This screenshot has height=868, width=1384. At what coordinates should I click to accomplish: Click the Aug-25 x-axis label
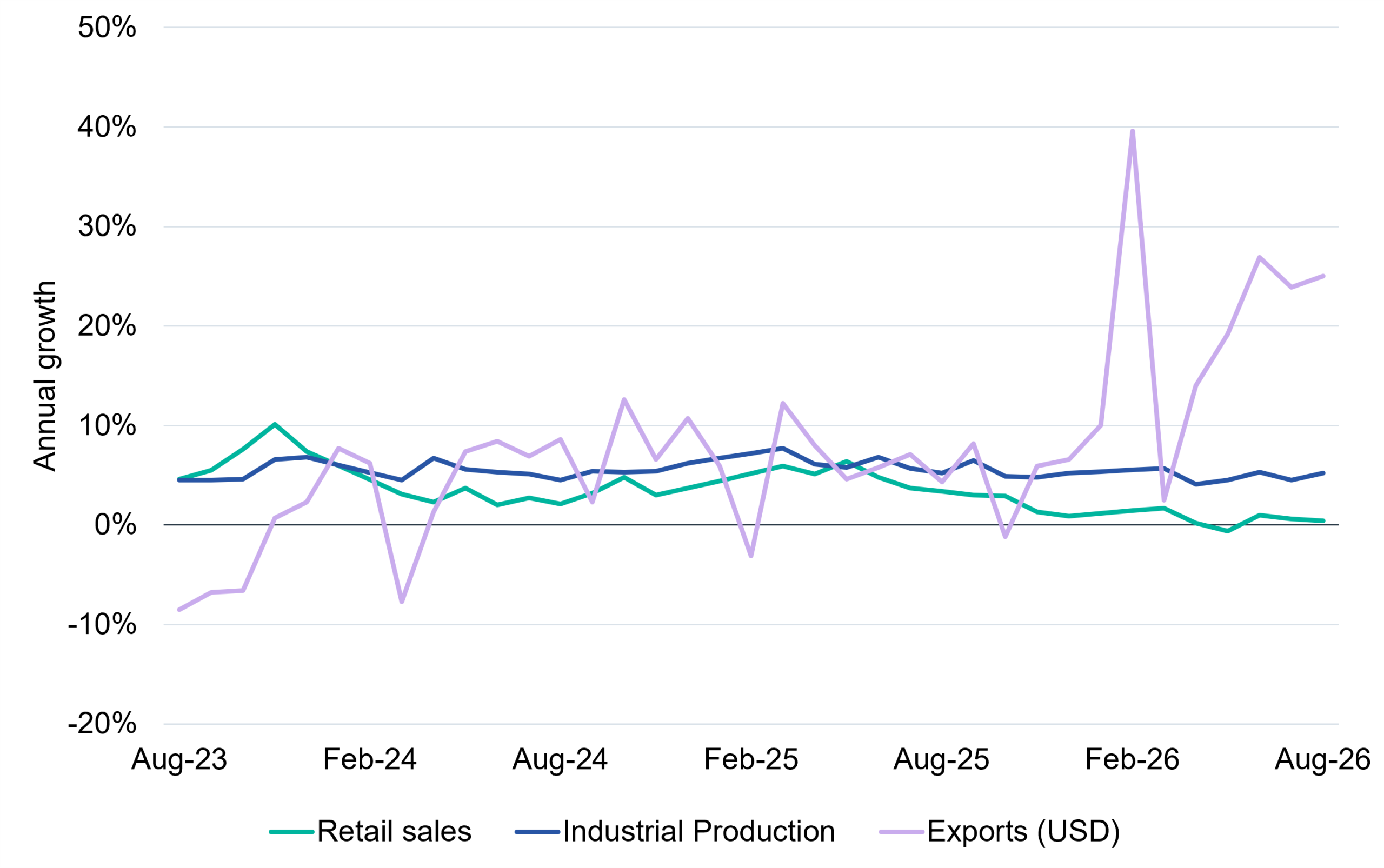941,760
